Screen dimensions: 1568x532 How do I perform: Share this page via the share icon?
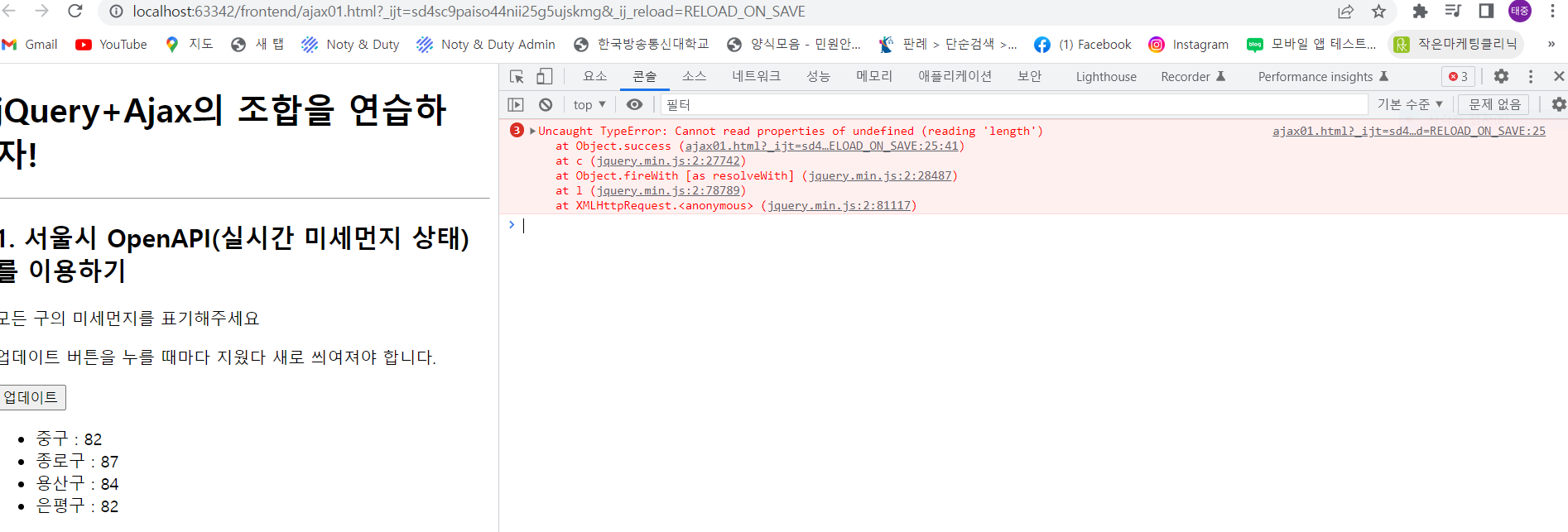tap(1346, 12)
